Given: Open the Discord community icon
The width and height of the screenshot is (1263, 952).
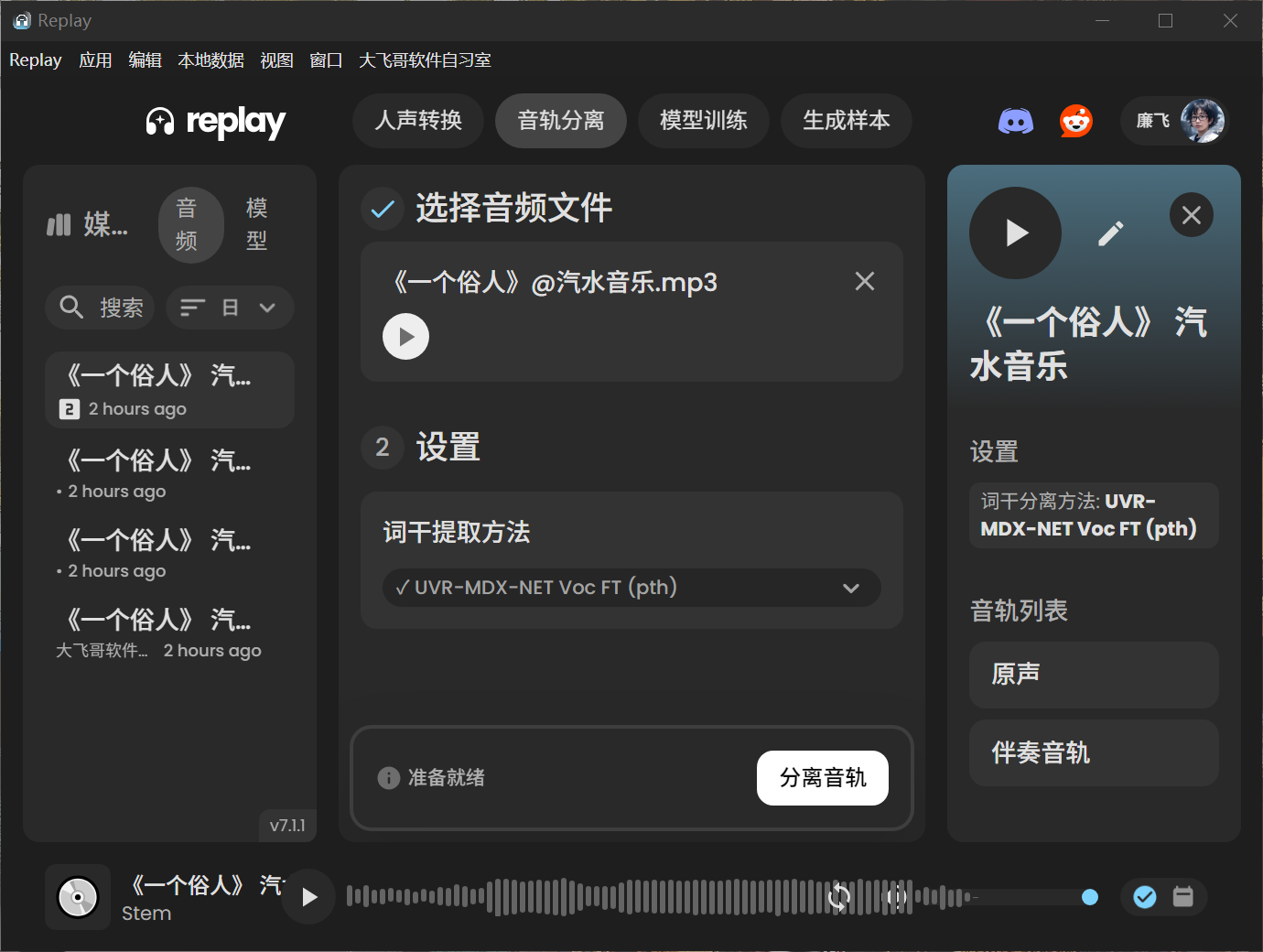Looking at the screenshot, I should click(1016, 121).
